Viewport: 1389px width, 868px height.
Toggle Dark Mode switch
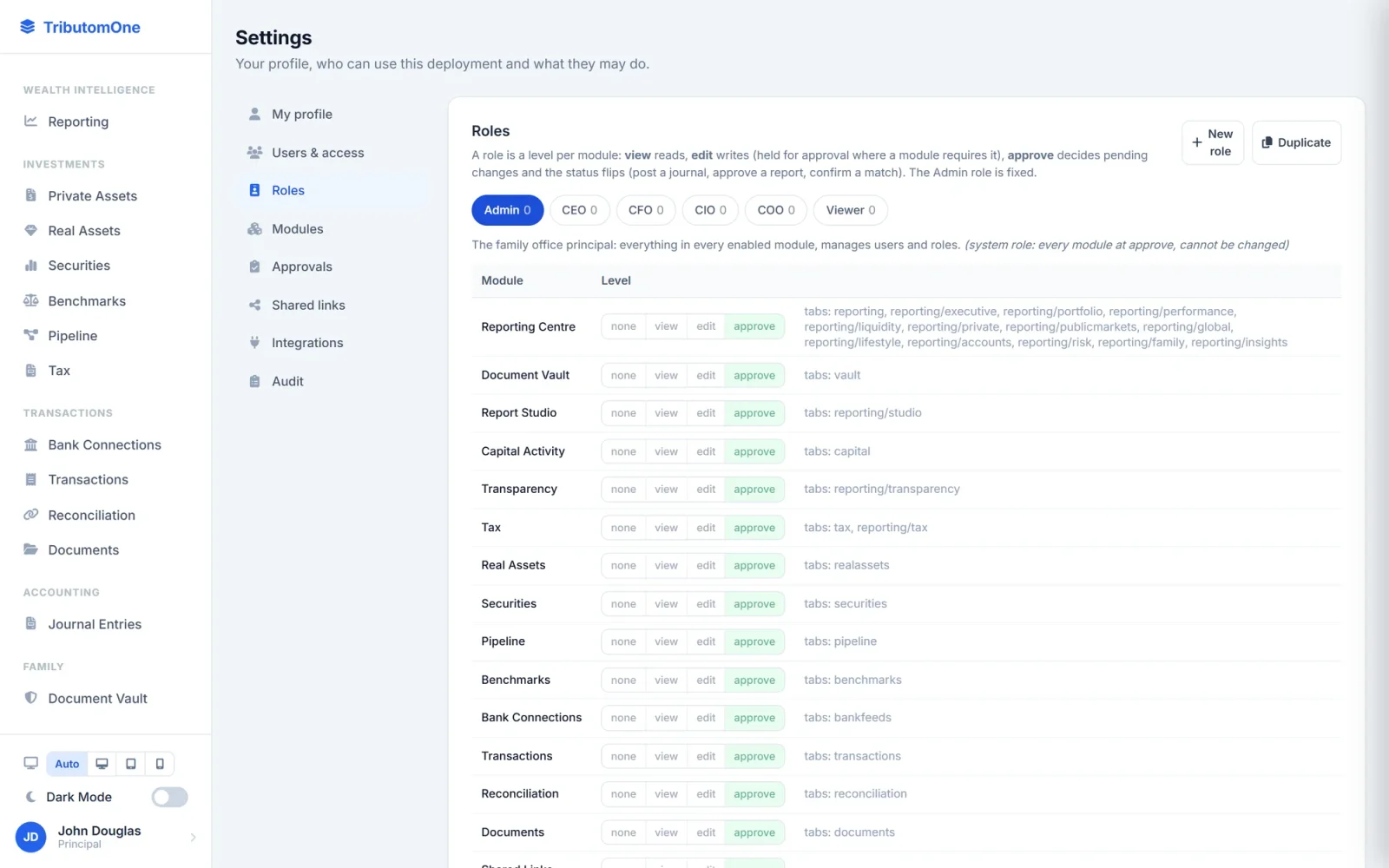point(169,797)
